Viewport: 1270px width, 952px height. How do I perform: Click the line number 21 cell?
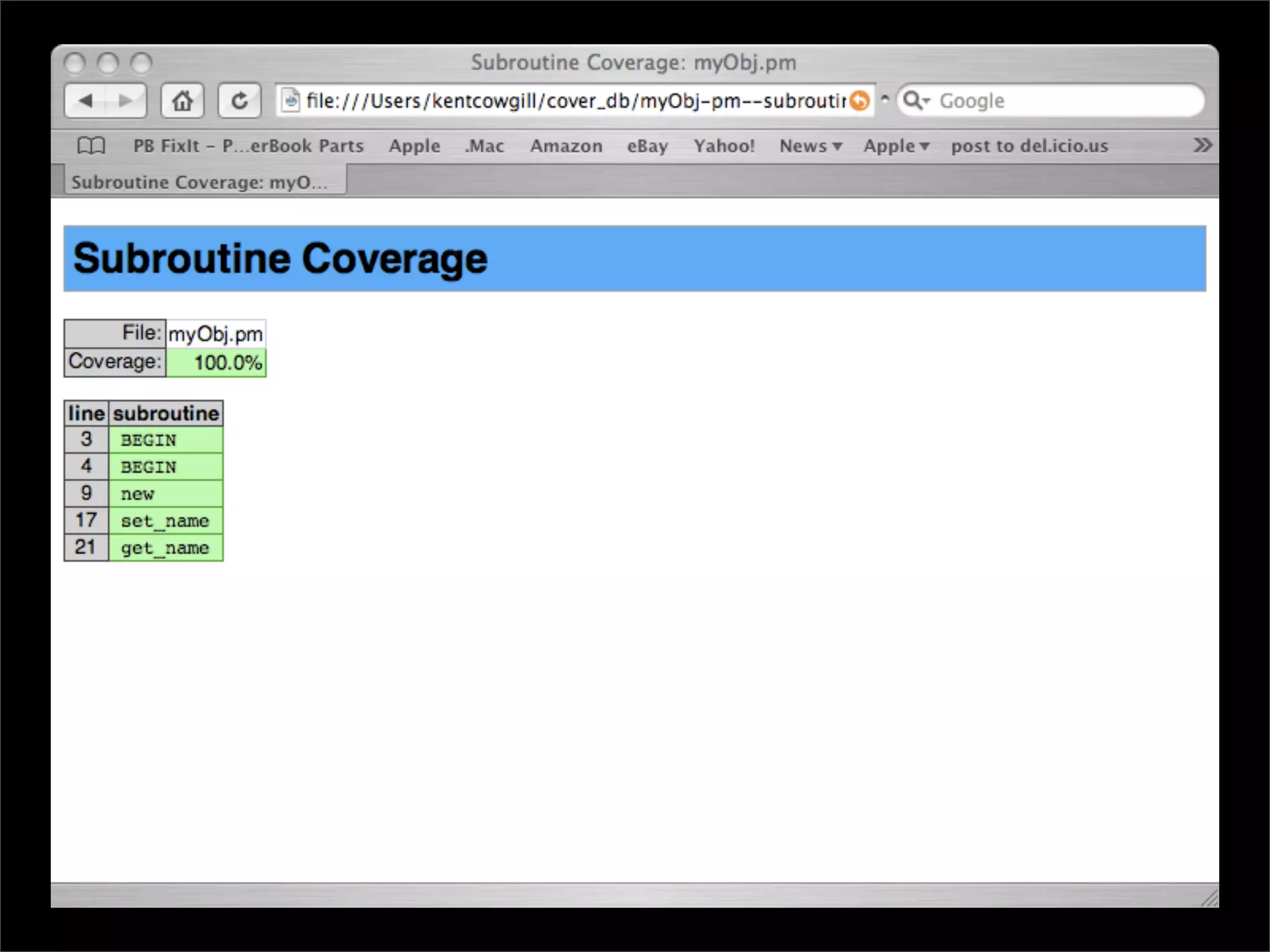[x=86, y=548]
